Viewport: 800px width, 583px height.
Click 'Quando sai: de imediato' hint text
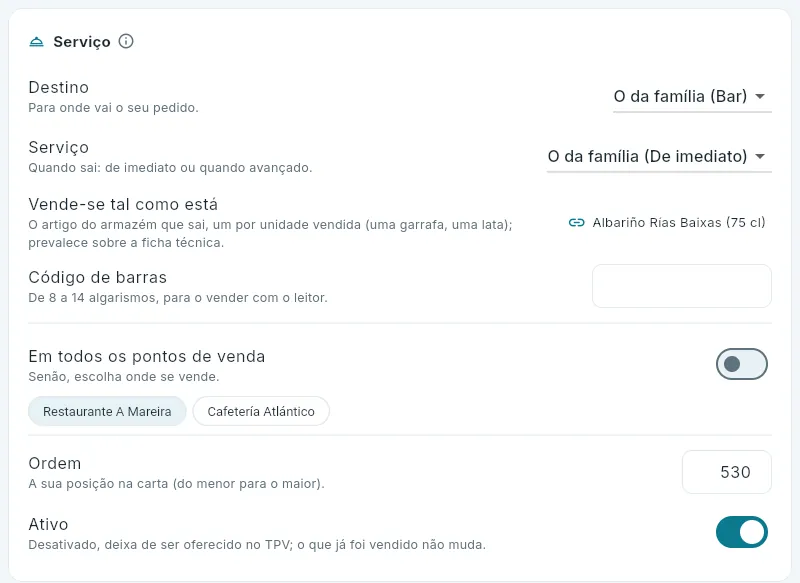pyautogui.click(x=170, y=168)
